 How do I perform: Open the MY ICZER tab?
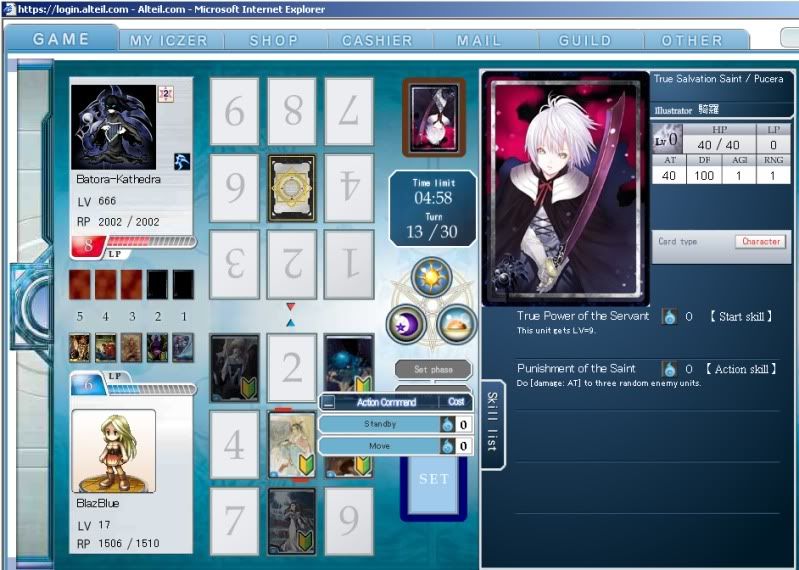(x=169, y=41)
